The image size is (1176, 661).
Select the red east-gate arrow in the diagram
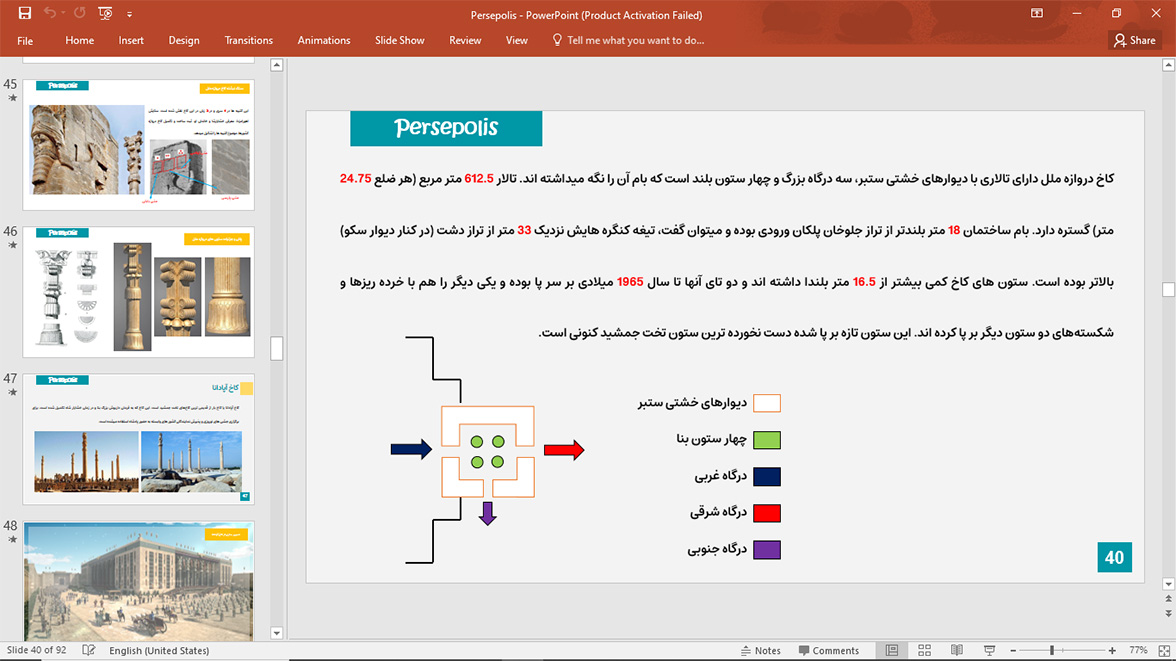coord(564,449)
